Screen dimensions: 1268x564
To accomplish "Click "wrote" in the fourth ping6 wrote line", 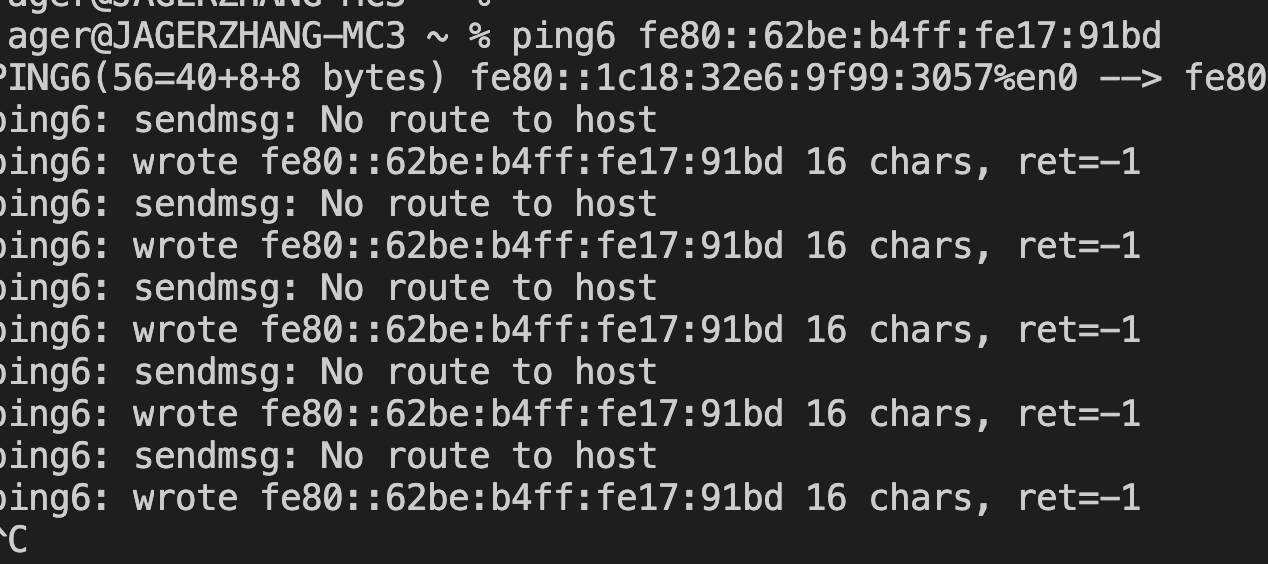I will pyautogui.click(x=185, y=414).
